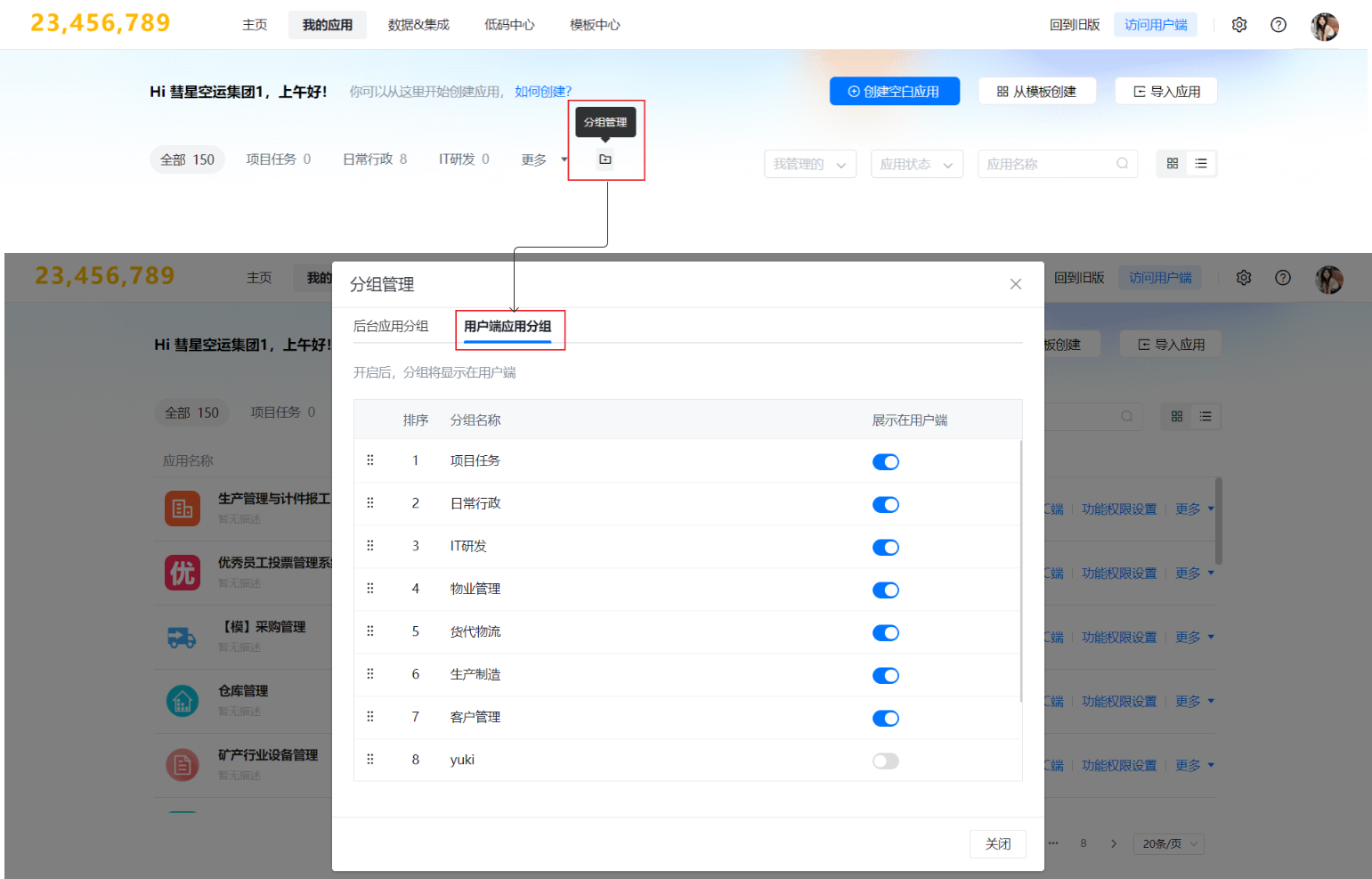Switch to list view icon
Image resolution: width=1372 pixels, height=879 pixels.
(x=1200, y=164)
